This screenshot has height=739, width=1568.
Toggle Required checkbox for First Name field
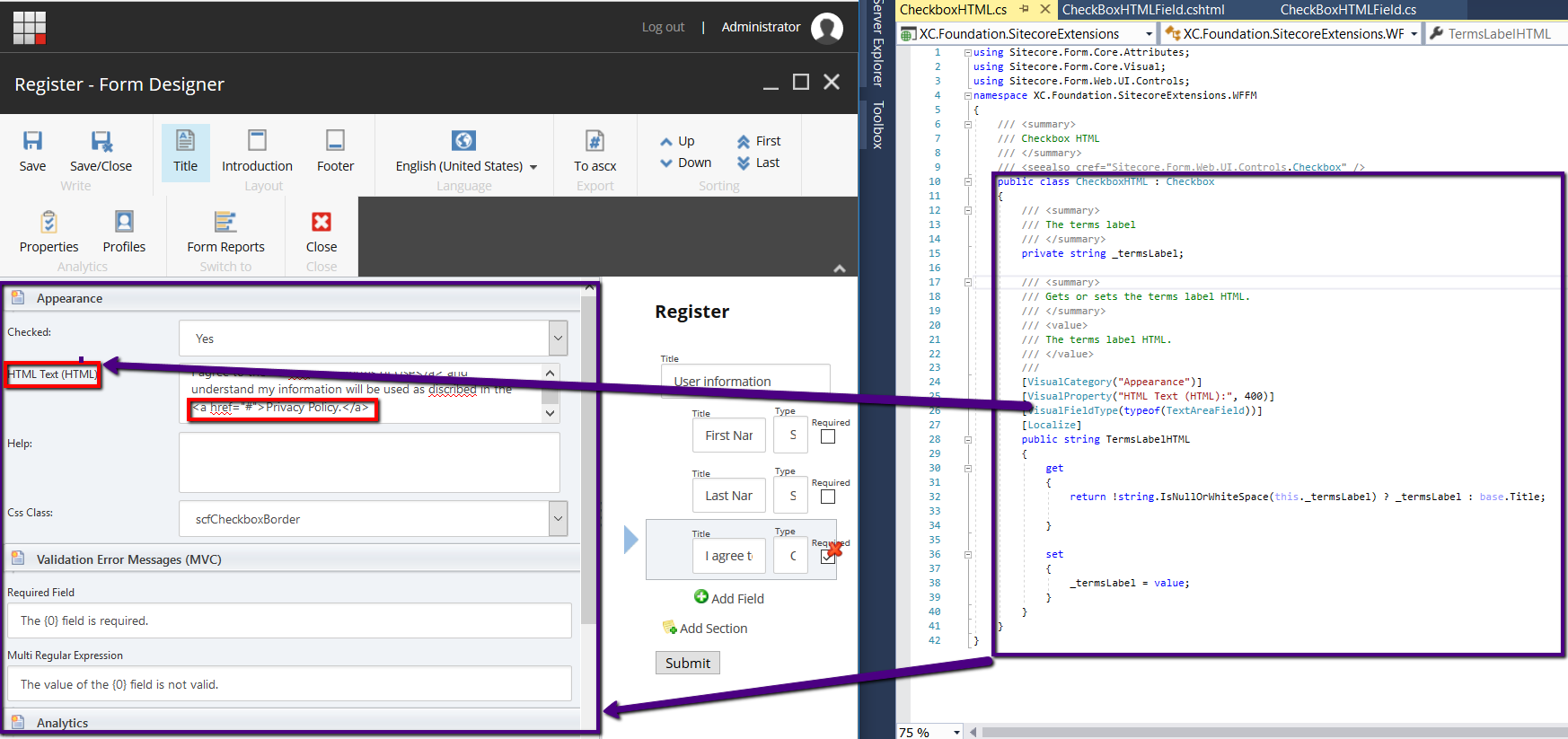(828, 436)
